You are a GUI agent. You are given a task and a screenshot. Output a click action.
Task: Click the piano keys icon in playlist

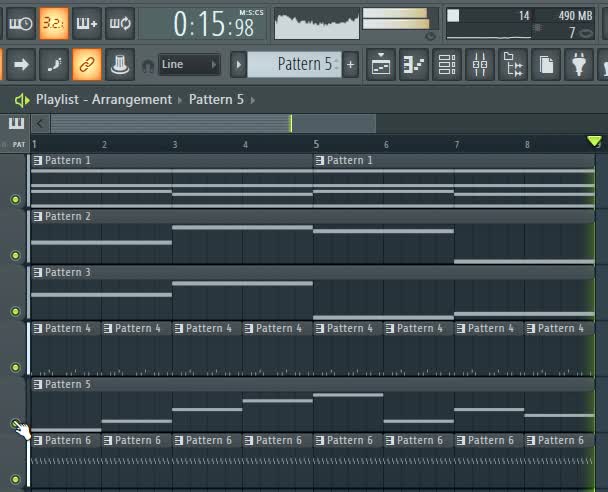pyautogui.click(x=16, y=123)
